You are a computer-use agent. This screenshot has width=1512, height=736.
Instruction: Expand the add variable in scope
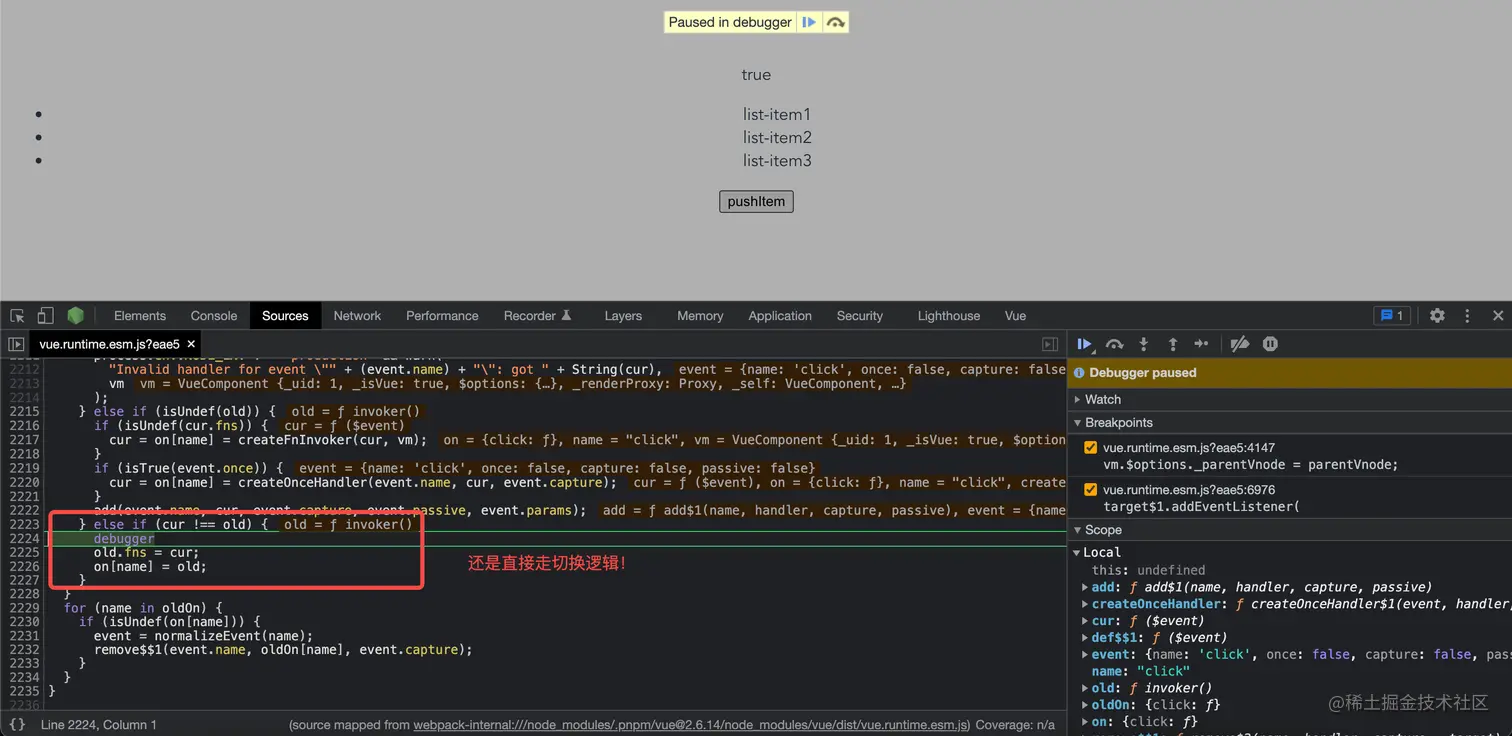pos(1085,587)
